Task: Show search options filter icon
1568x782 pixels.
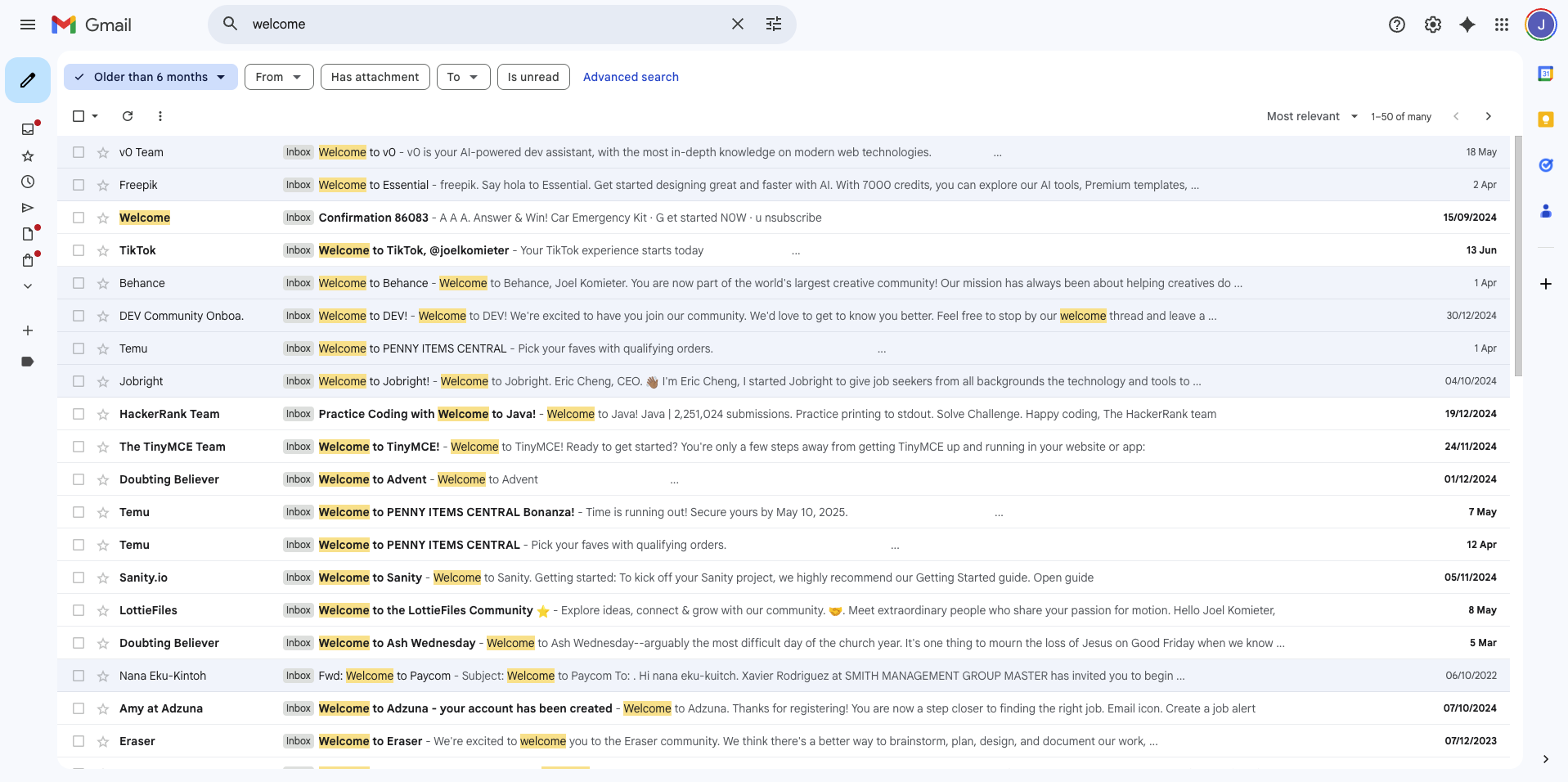Action: [x=774, y=25]
